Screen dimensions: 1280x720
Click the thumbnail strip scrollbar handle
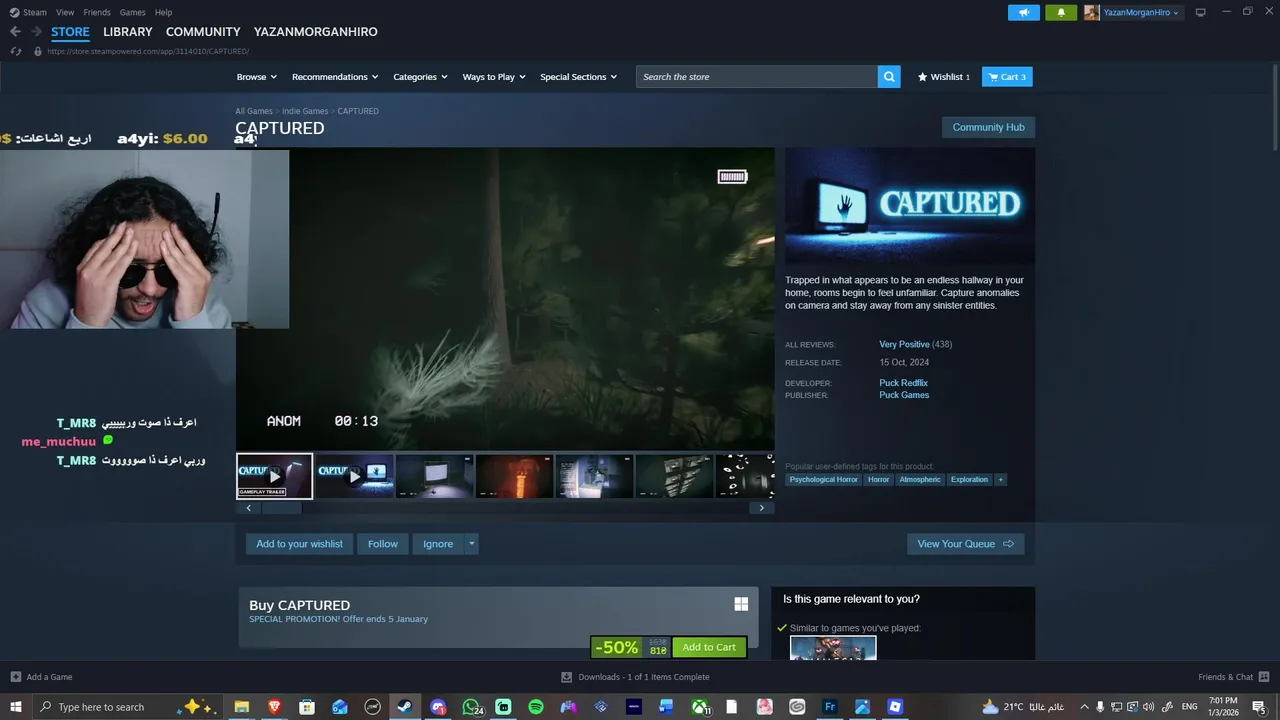(281, 508)
